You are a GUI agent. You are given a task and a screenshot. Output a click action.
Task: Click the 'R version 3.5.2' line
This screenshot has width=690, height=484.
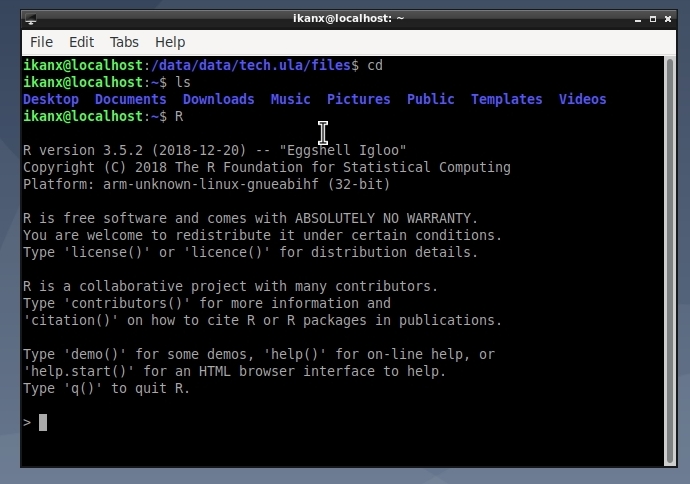(215, 150)
